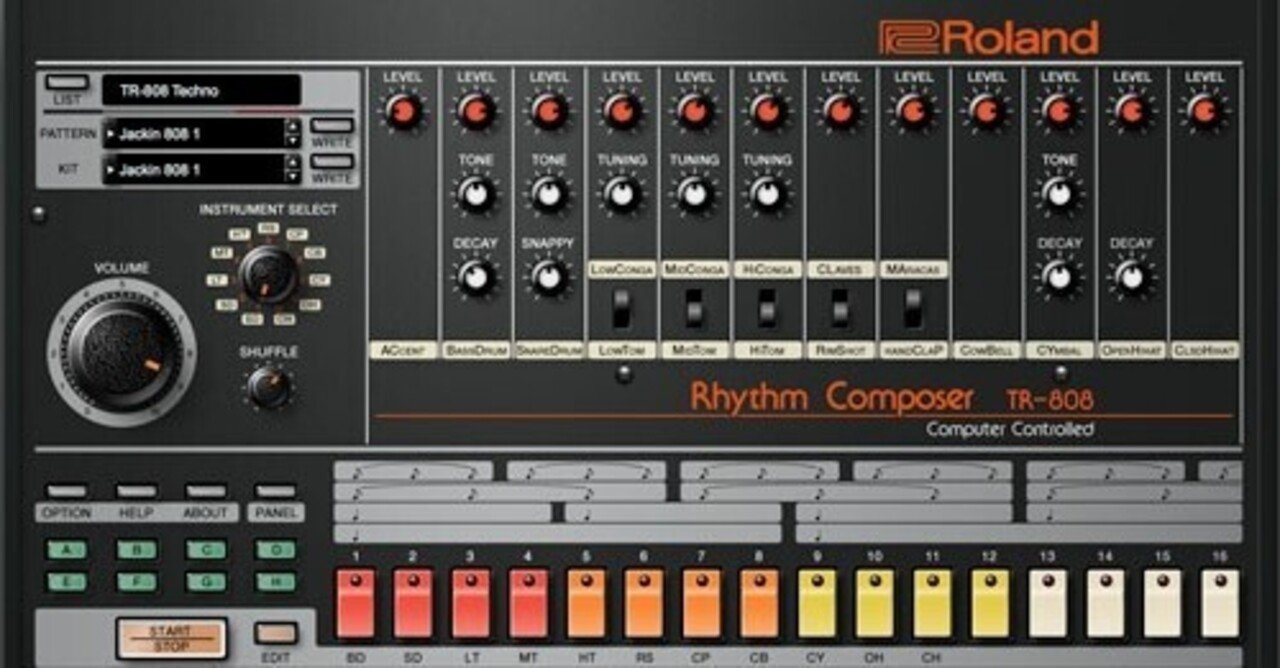Screen dimensions: 1280x668
Task: Click the Cymbal TONE knob
Action: pos(1059,194)
